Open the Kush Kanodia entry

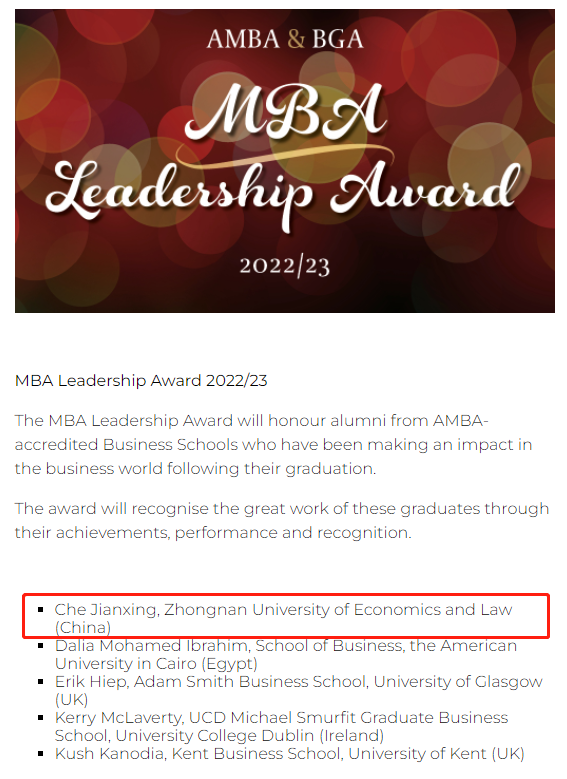pyautogui.click(x=290, y=754)
